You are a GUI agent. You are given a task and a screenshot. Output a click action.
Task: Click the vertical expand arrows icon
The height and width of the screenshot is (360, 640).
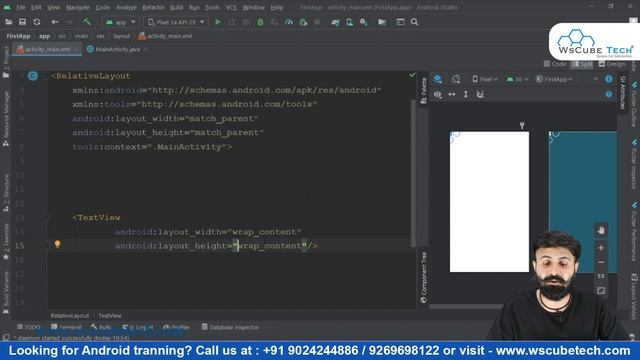click(x=466, y=94)
